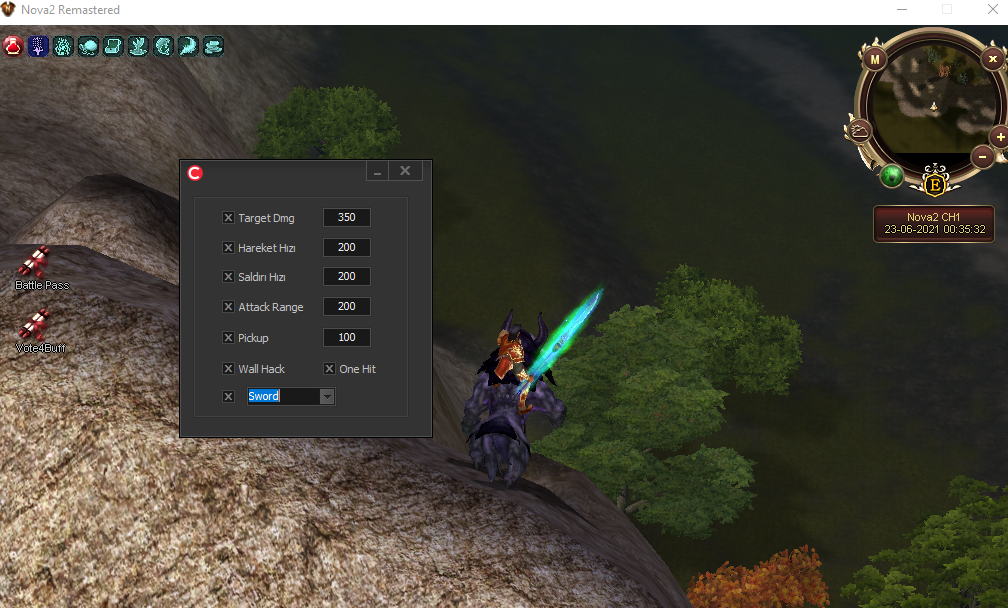Screen dimensions: 1008x608
Task: Toggle the Attack Range checkbox
Action: (x=228, y=307)
